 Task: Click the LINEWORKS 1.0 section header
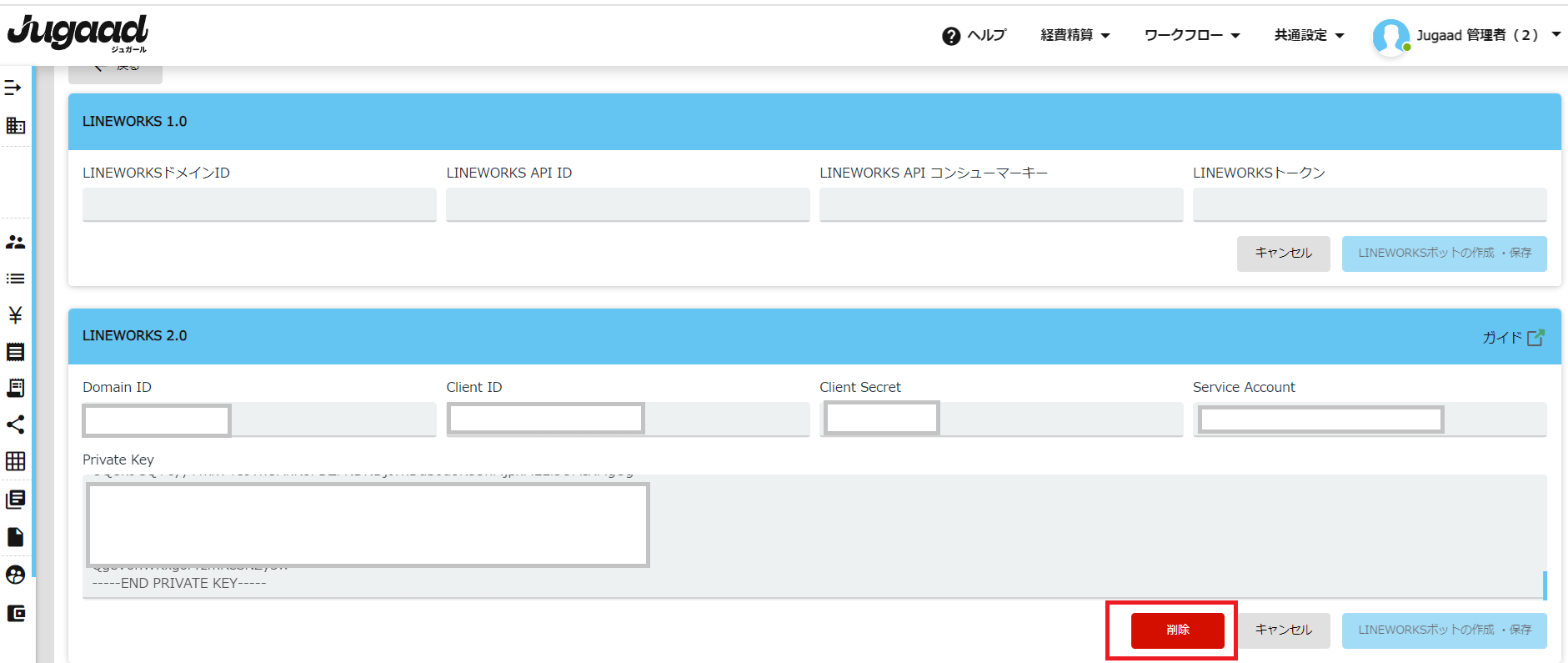coord(814,122)
